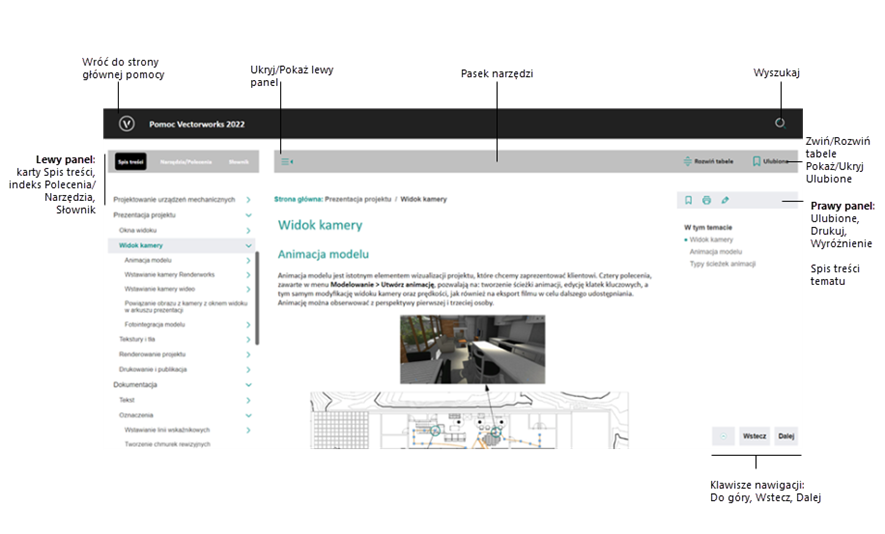This screenshot has height=534, width=885.
Task: Open Fotointegracja modelu tree item
Action: 155,325
